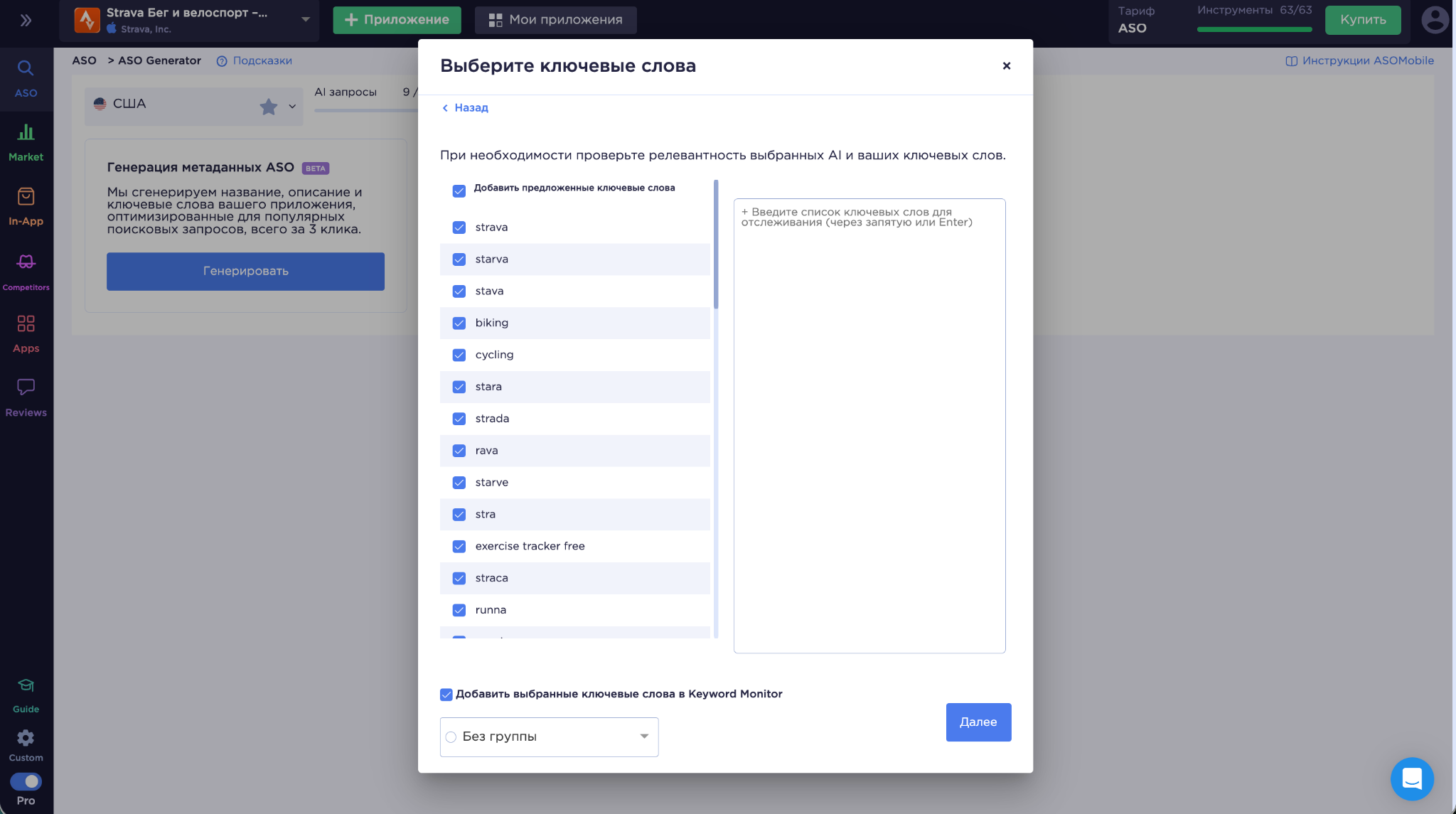Uncheck the starve keyword checkbox

pyautogui.click(x=459, y=483)
